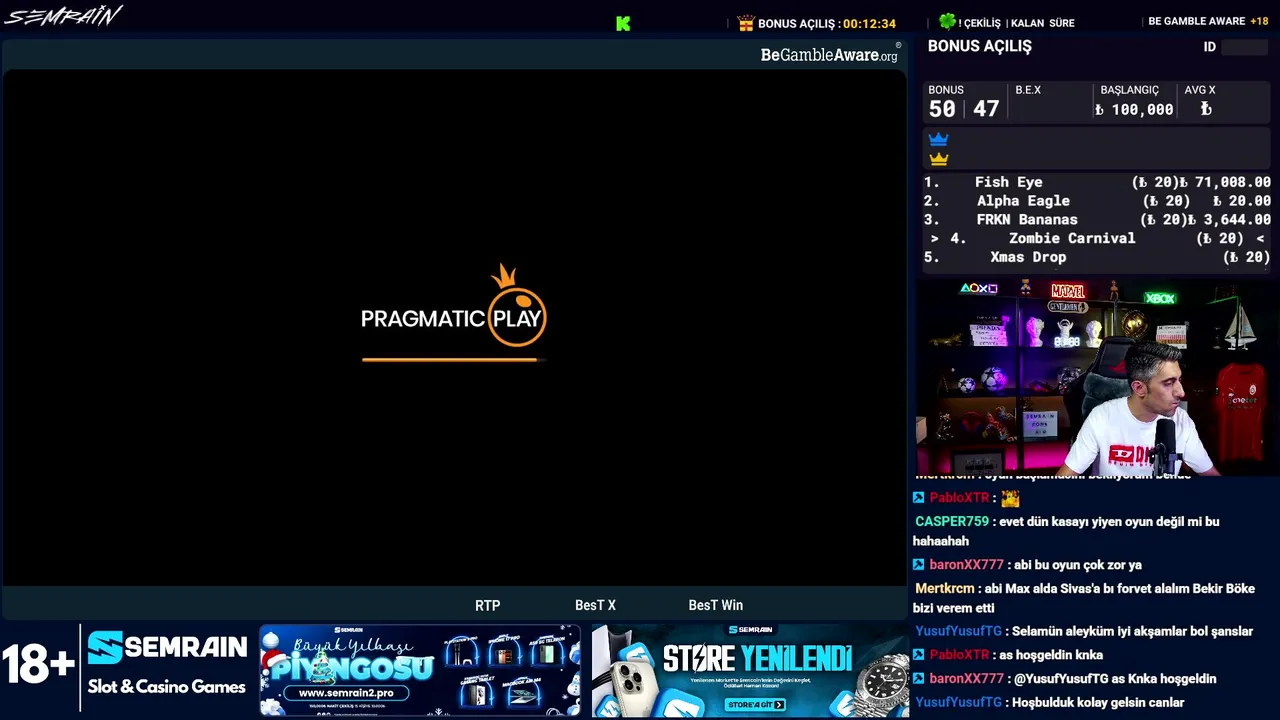Open username Mertkrcm on 'abi Max alda' message
The image size is (1280, 720).
[x=944, y=588]
